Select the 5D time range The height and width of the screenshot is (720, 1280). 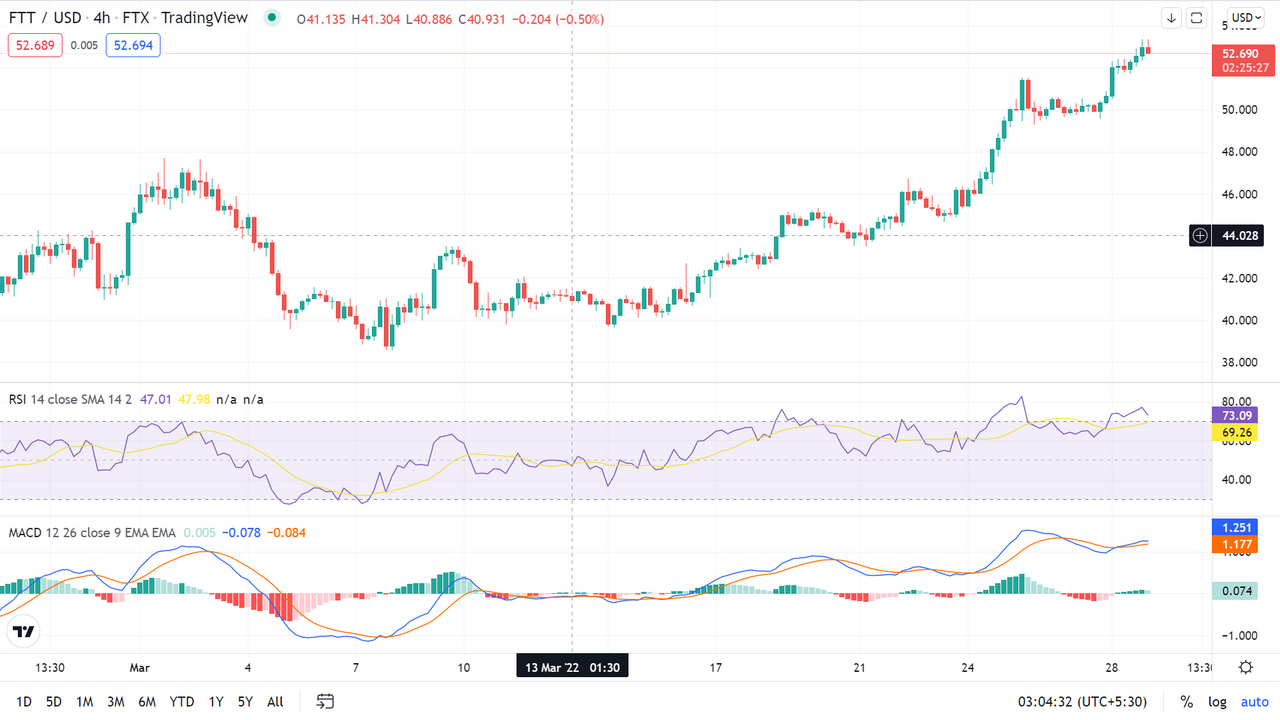54,702
